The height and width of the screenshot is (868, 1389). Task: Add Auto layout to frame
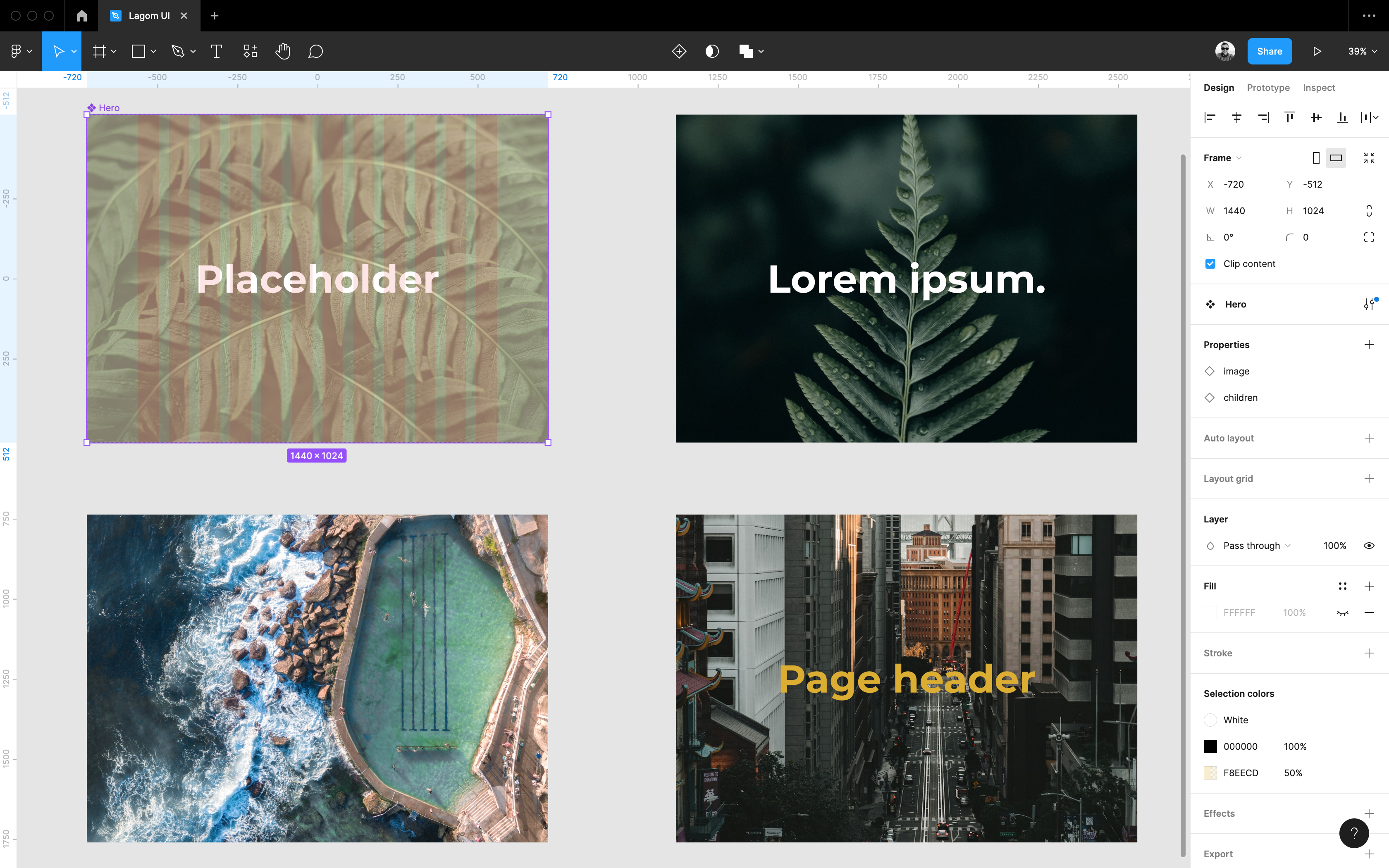1369,438
